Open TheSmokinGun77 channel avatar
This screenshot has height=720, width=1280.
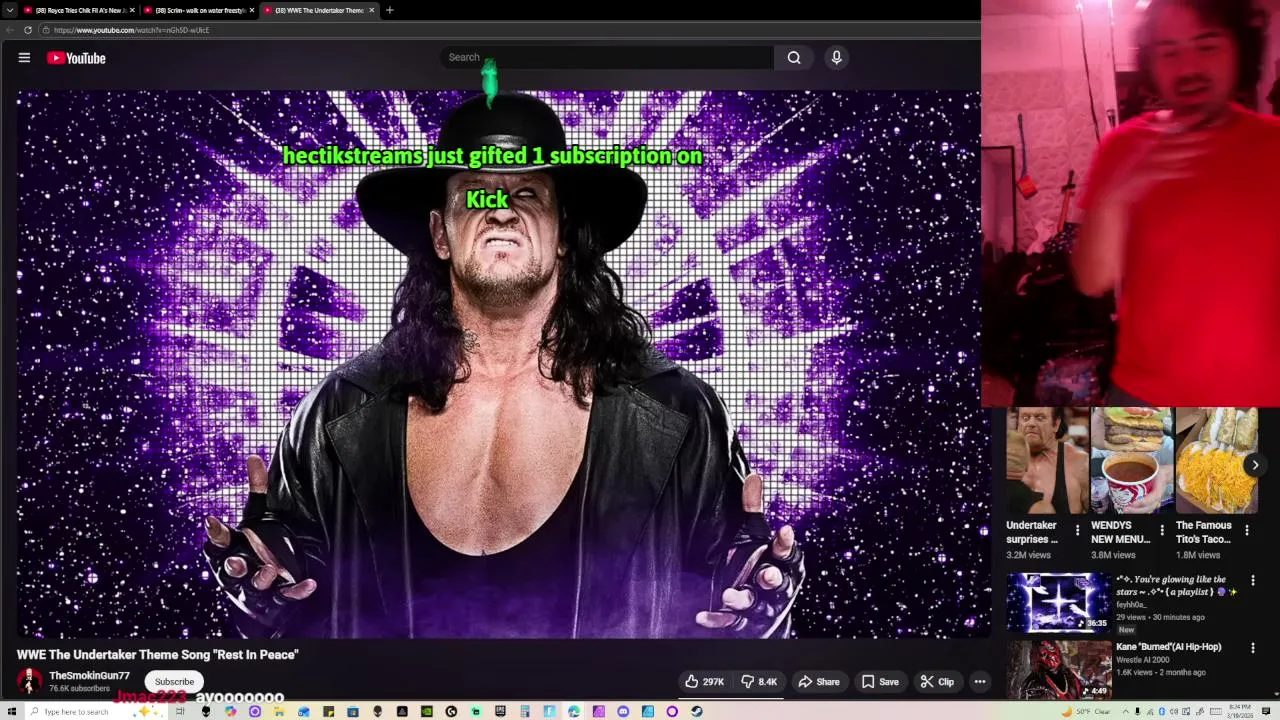(29, 682)
